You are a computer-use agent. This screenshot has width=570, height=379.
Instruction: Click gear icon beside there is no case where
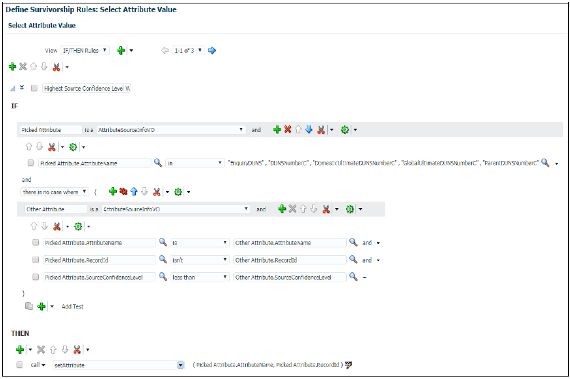[x=178, y=191]
